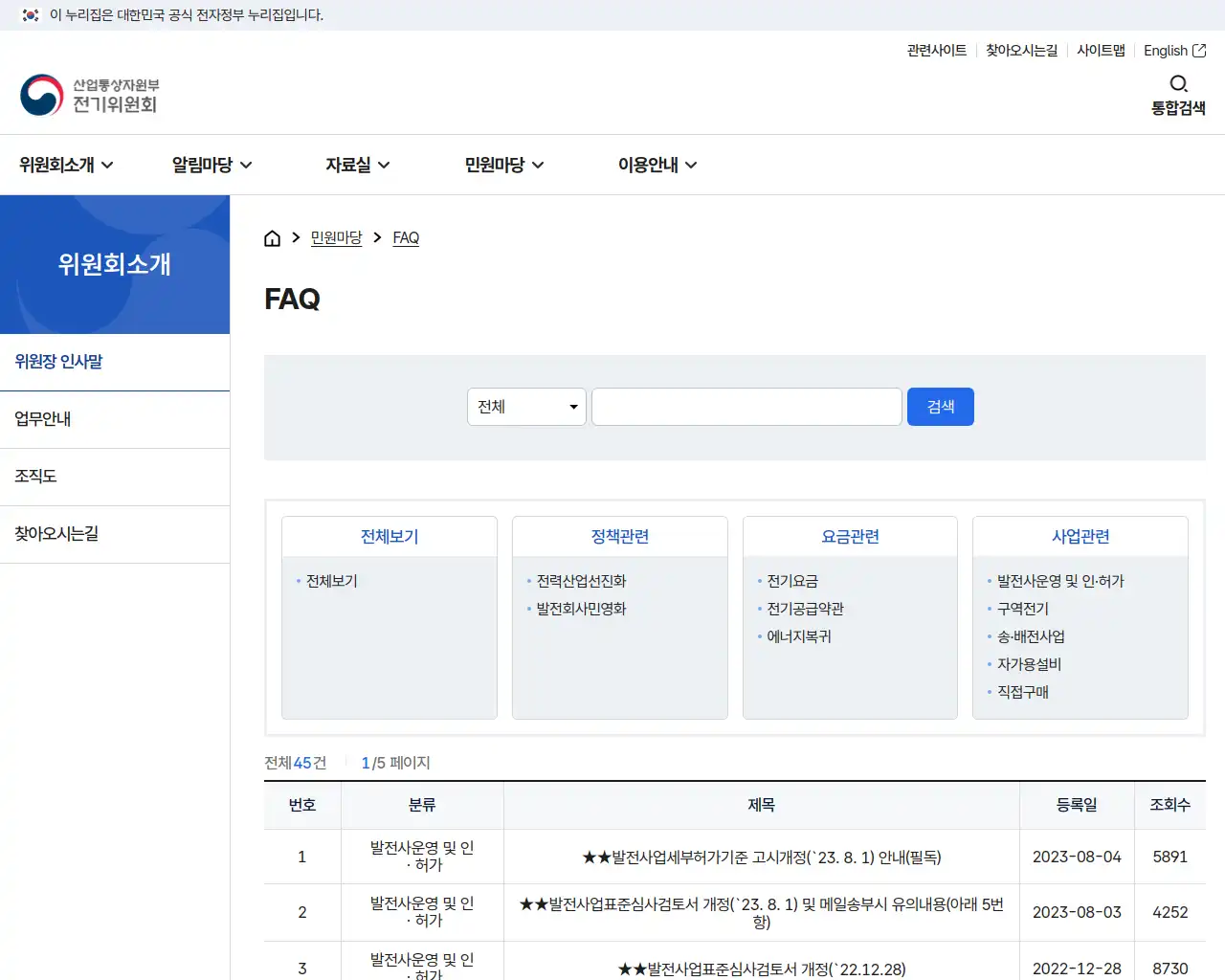
Task: Click the 조회수 column header
Action: 1169,805
